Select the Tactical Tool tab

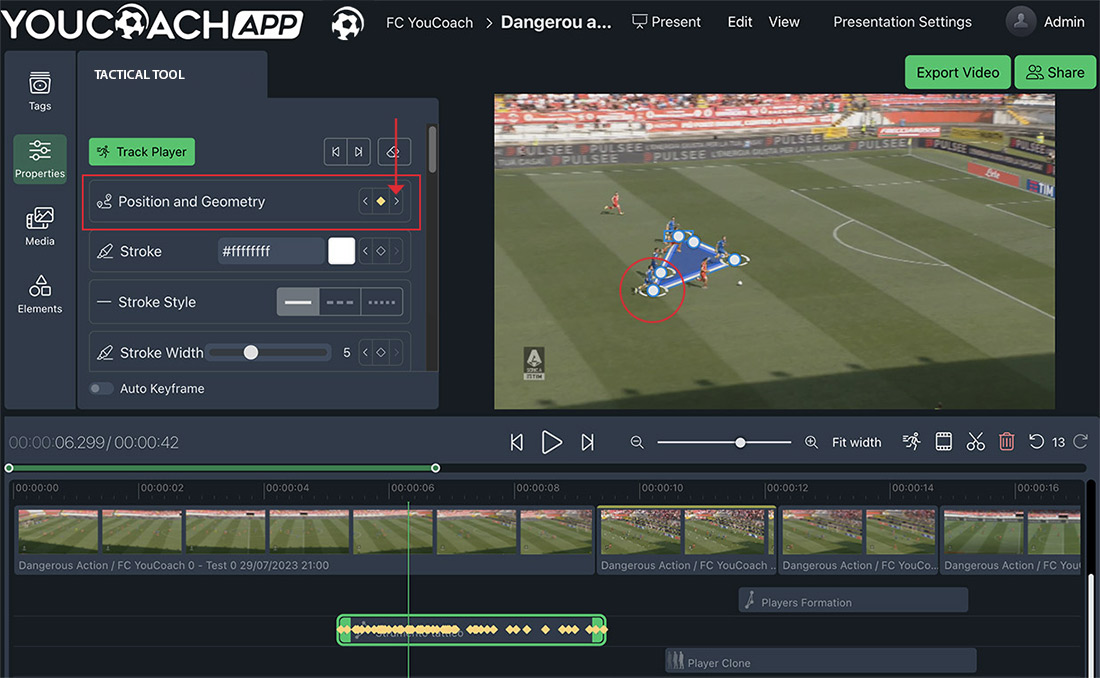[140, 74]
